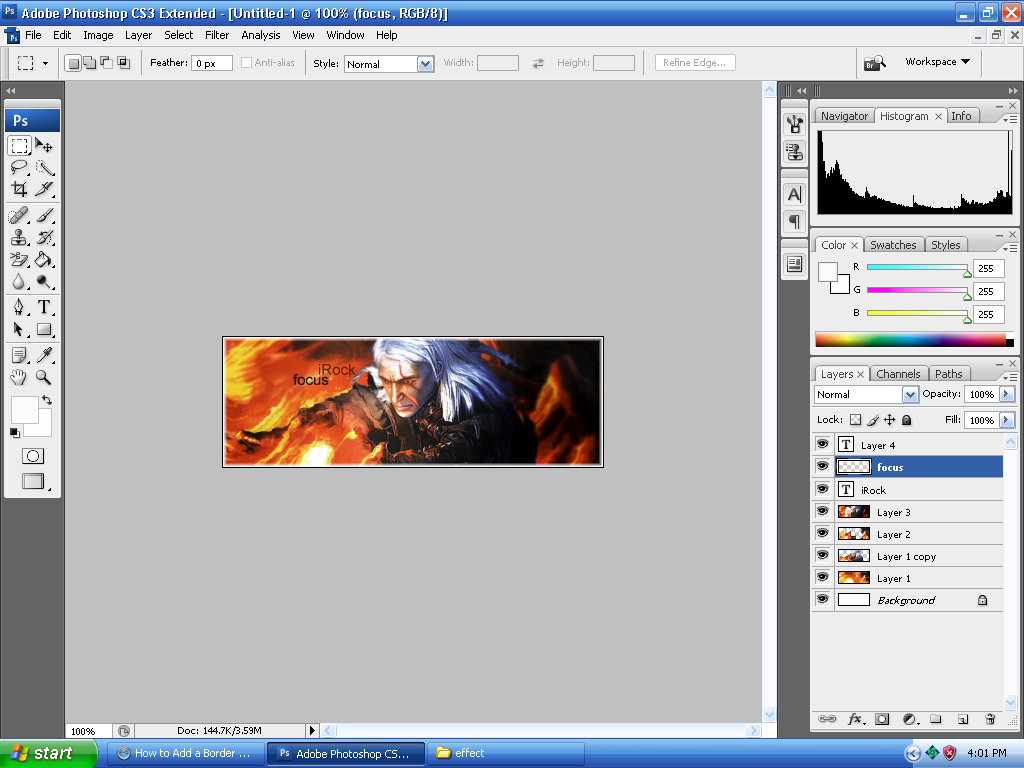Image resolution: width=1024 pixels, height=768 pixels.
Task: Select the Slice tool
Action: [x=44, y=189]
